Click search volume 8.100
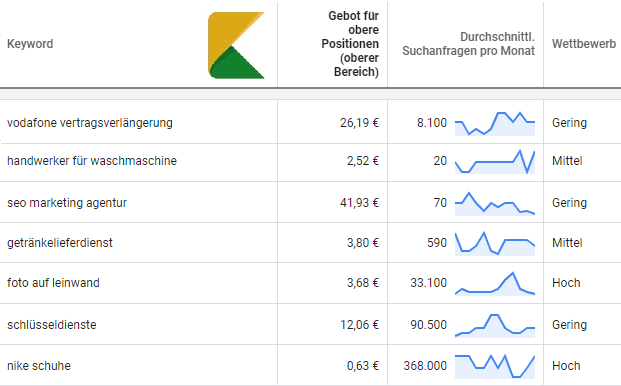 432,123
